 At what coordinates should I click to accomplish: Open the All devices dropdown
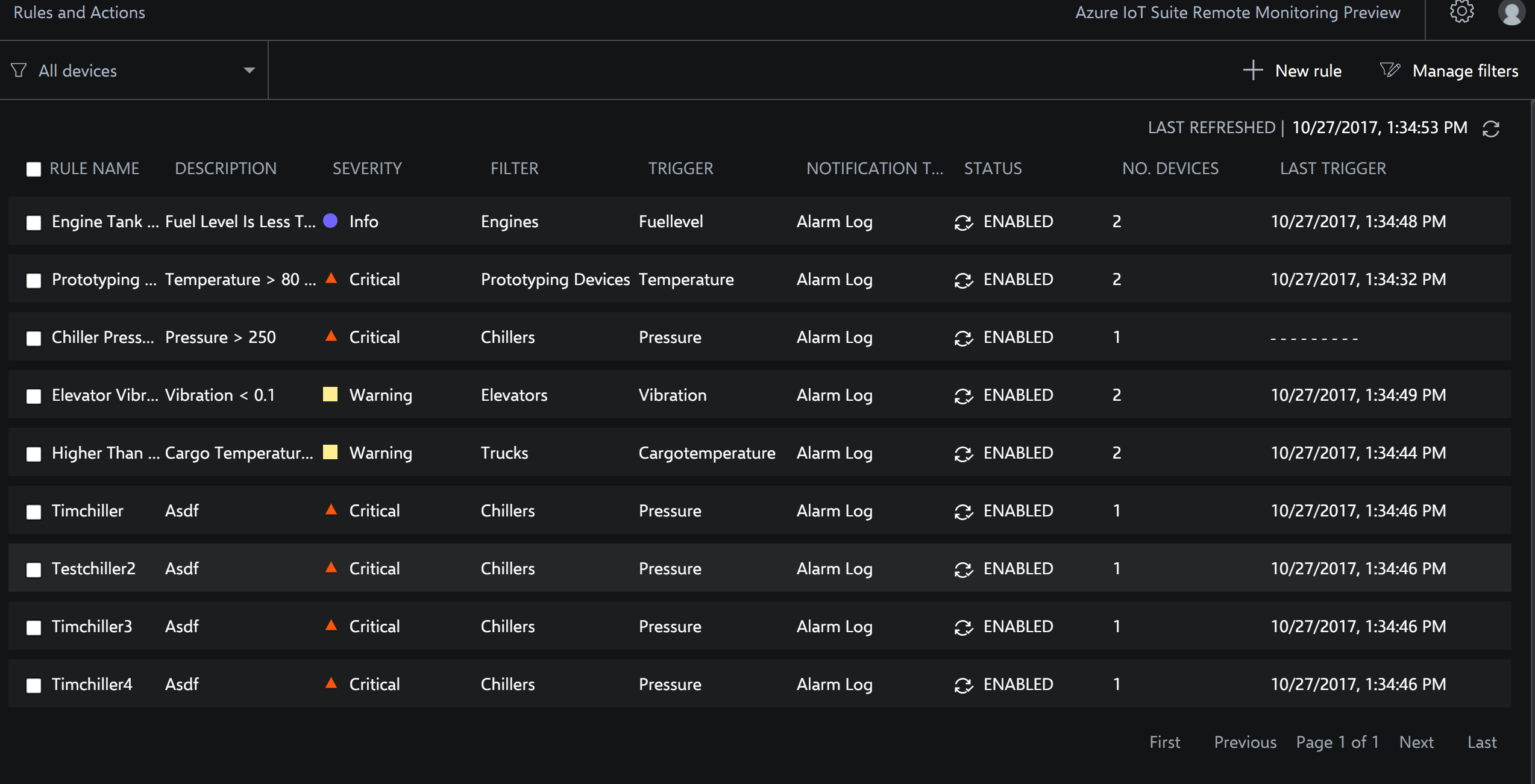[248, 71]
